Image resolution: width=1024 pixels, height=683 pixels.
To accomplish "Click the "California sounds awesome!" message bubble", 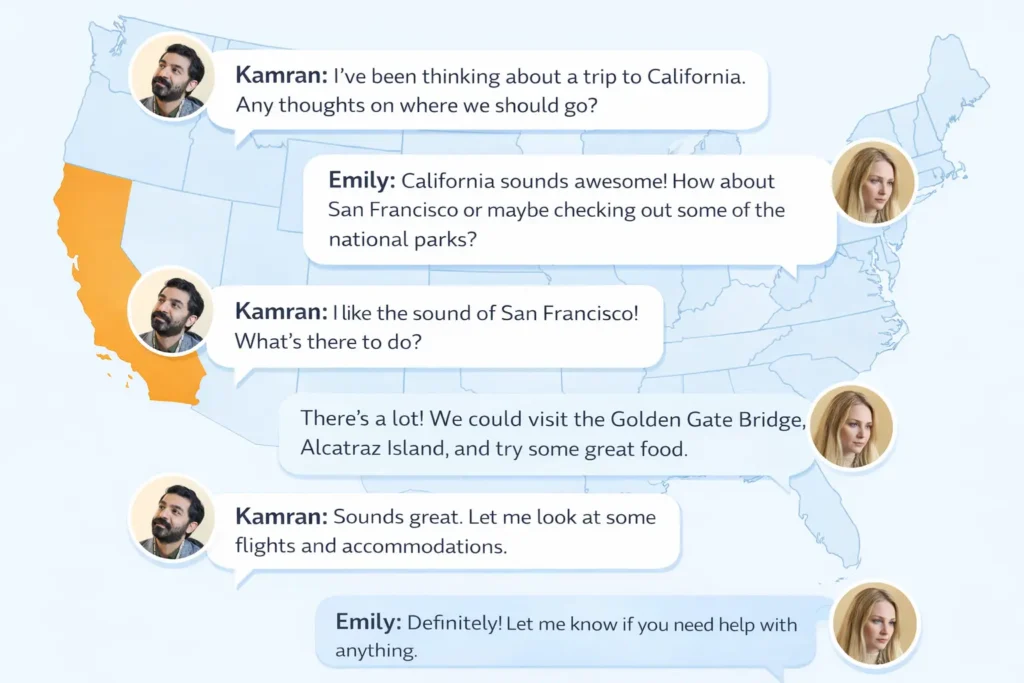I will coord(568,210).
